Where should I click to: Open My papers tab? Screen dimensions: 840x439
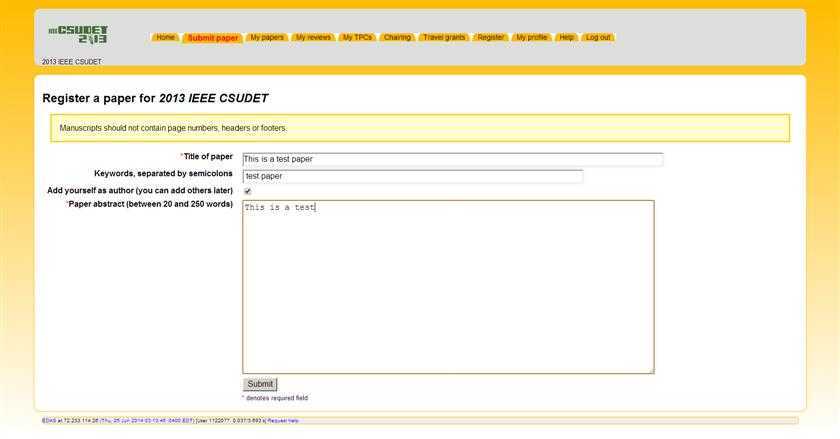(x=267, y=37)
